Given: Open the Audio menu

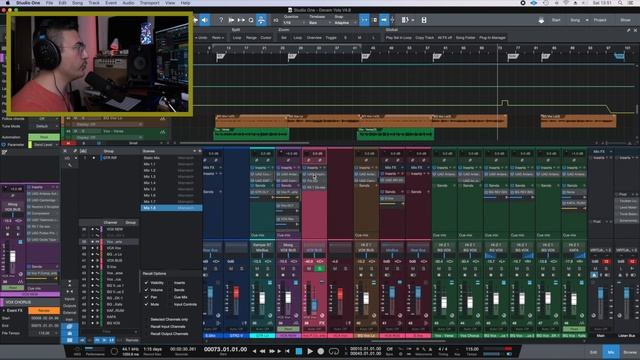Looking at the screenshot, I should [128, 3].
